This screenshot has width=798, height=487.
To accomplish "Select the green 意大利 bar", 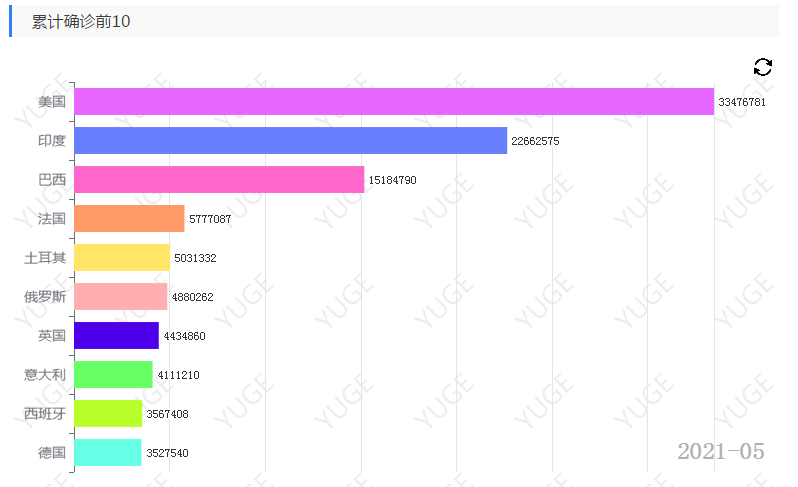I will pyautogui.click(x=113, y=374).
